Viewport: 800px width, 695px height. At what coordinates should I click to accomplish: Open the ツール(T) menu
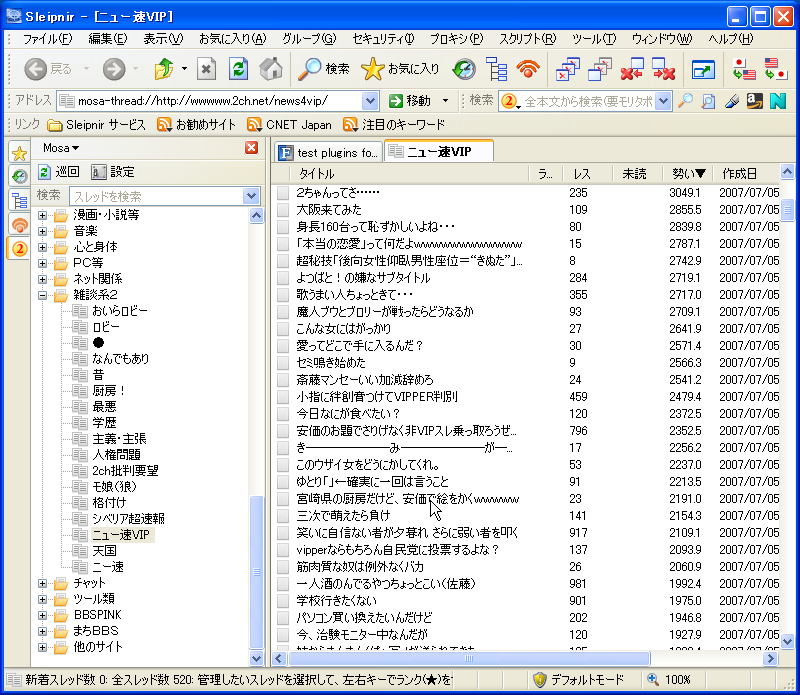click(594, 39)
